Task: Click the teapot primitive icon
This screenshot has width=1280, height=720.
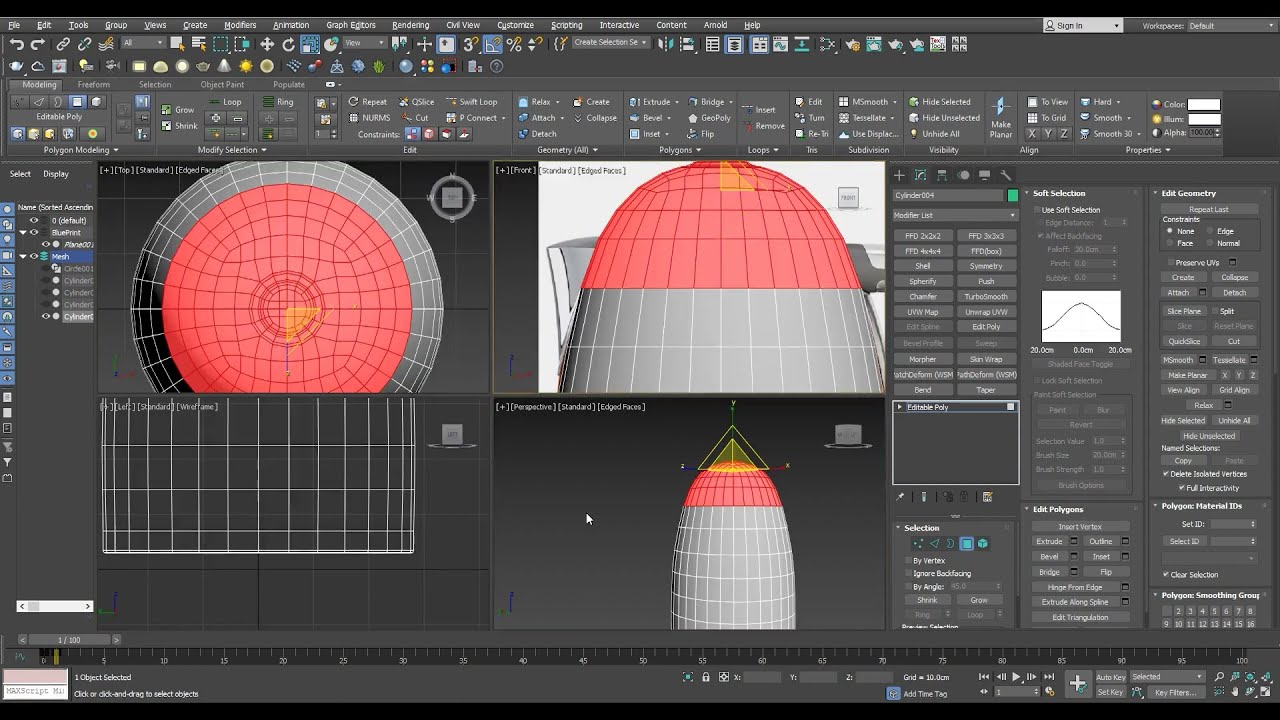Action: pos(204,67)
